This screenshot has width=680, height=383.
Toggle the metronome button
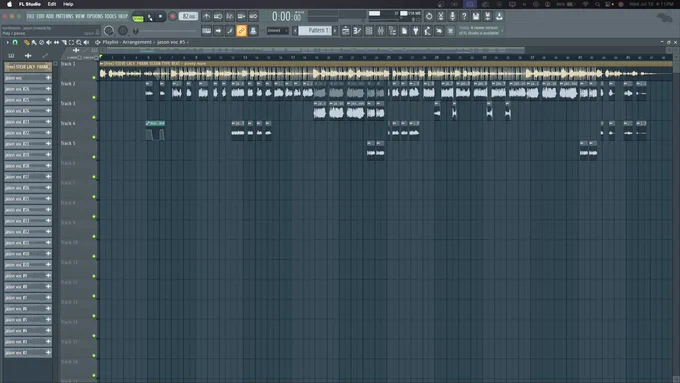coord(206,16)
